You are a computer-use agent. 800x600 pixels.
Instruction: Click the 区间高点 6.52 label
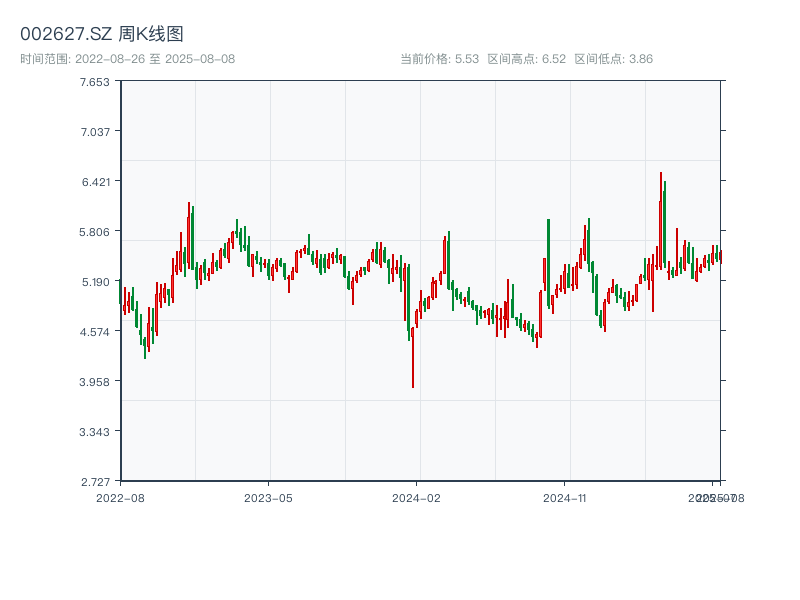pos(526,59)
